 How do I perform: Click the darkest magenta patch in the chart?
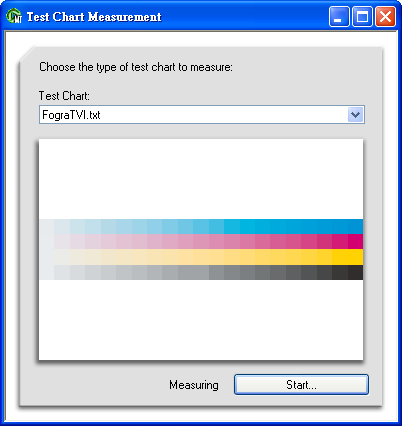tap(355, 241)
